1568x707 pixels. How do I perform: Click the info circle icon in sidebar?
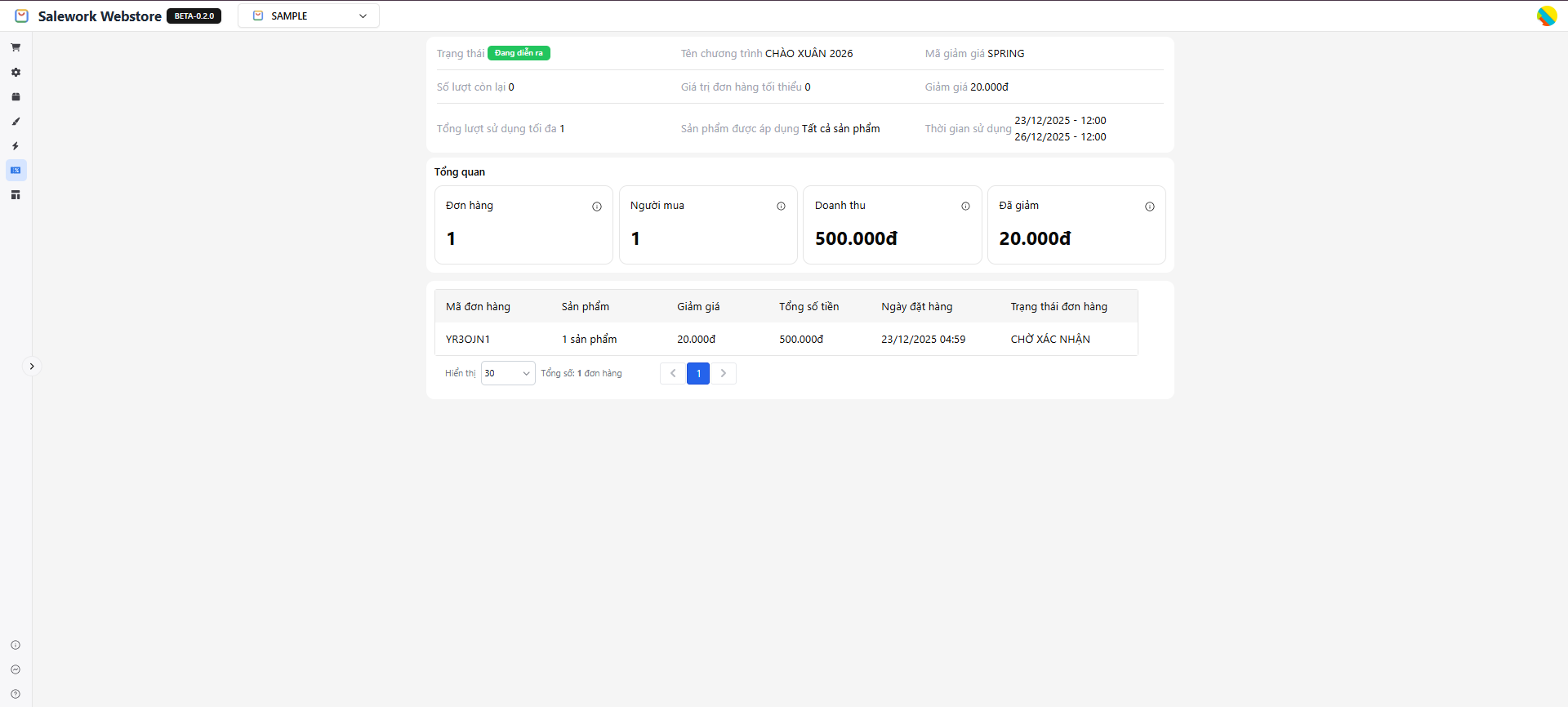(16, 645)
